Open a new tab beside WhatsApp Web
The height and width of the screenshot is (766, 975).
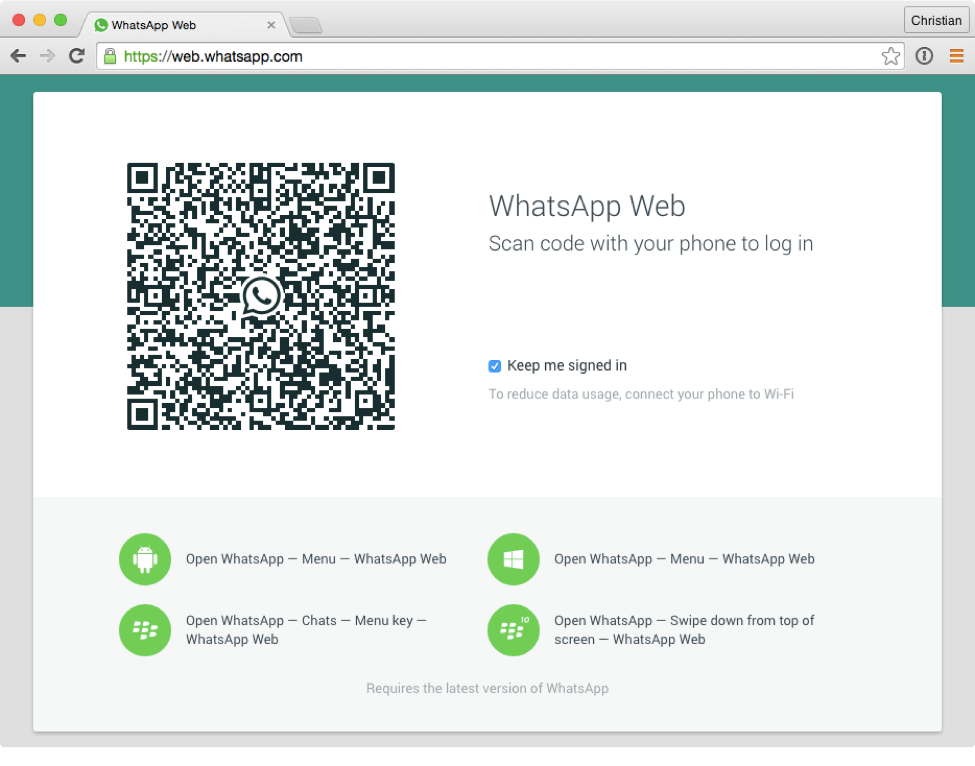[305, 25]
